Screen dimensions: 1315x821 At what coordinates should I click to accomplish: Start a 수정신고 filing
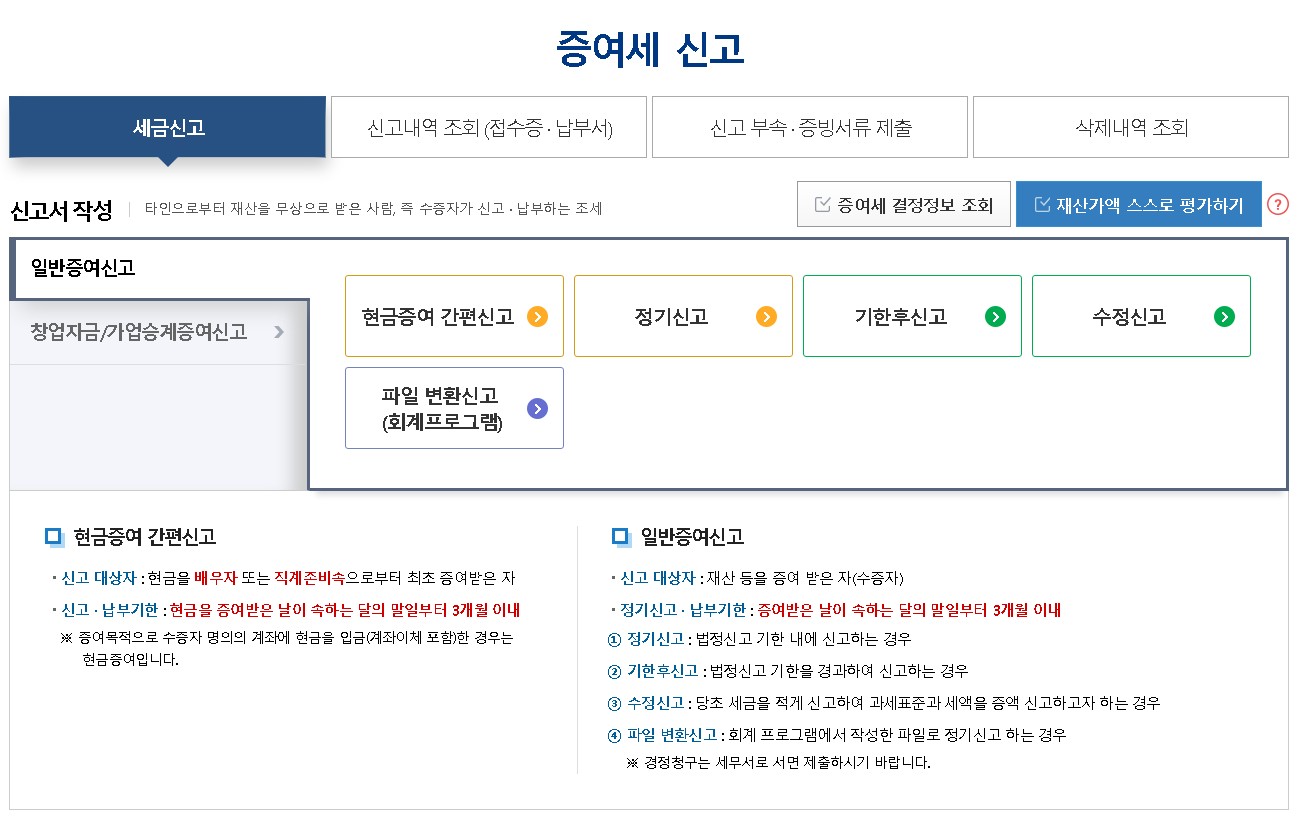1141,316
